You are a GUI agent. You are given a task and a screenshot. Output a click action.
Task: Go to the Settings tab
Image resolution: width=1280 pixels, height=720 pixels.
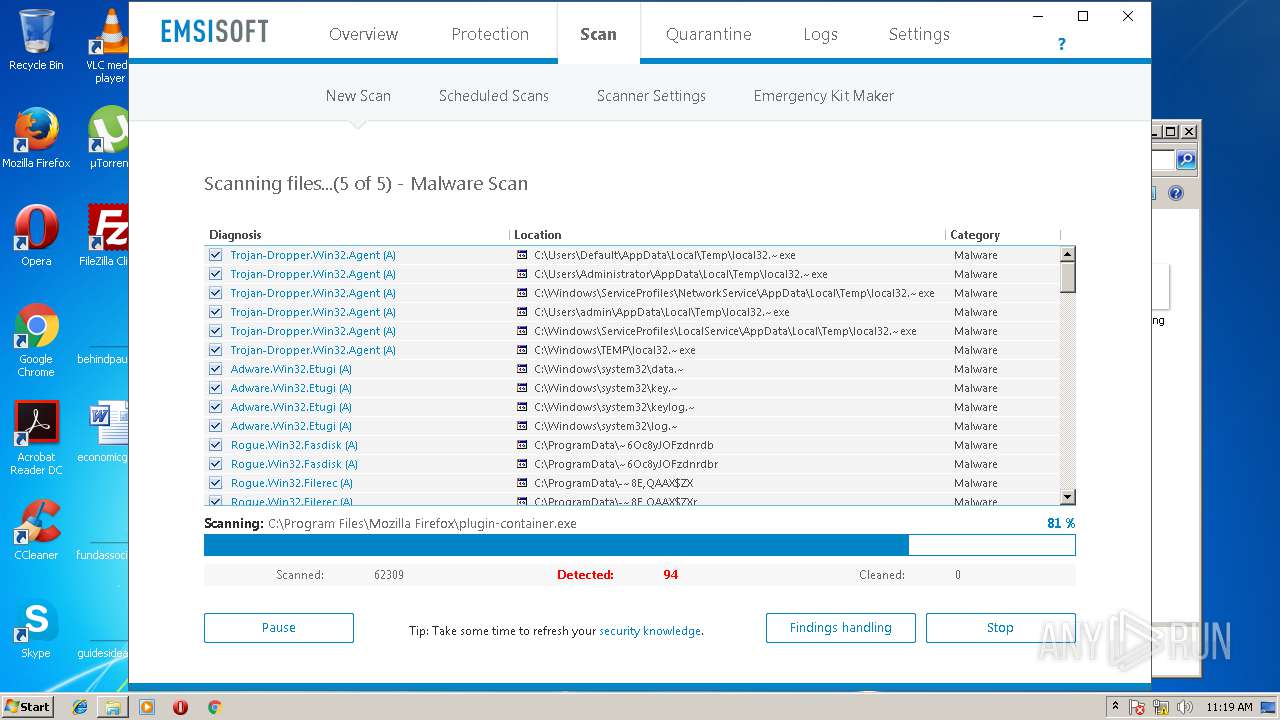pyautogui.click(x=919, y=34)
